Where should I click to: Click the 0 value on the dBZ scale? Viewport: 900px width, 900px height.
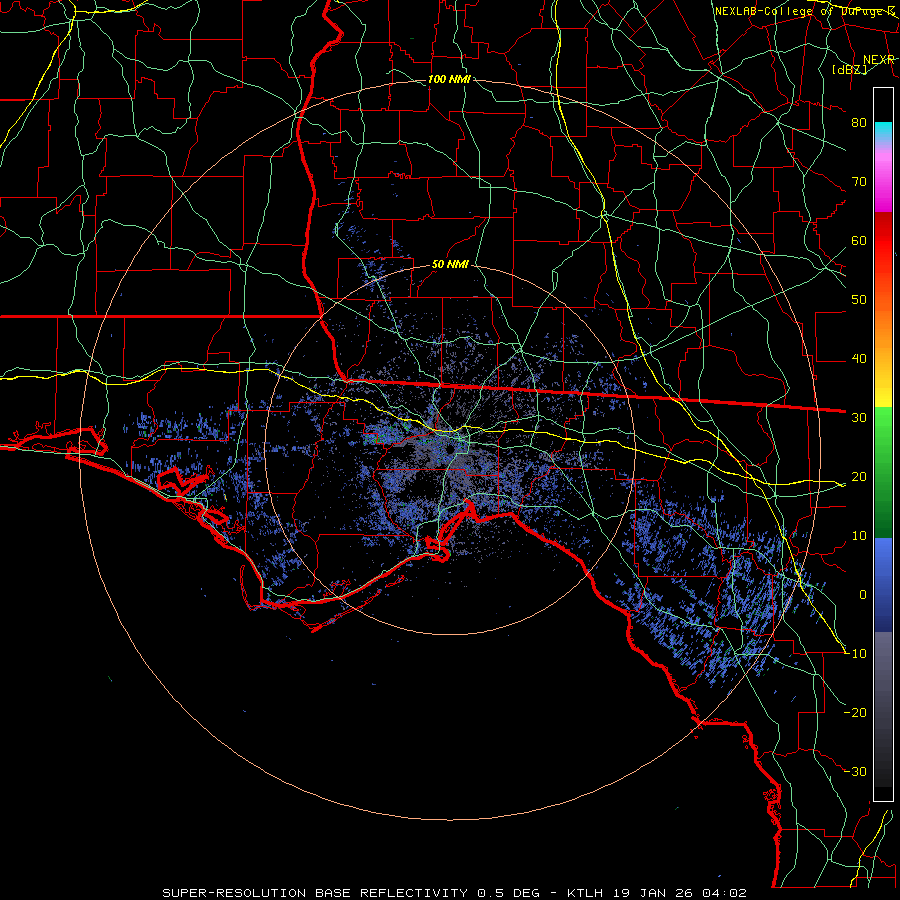[863, 595]
